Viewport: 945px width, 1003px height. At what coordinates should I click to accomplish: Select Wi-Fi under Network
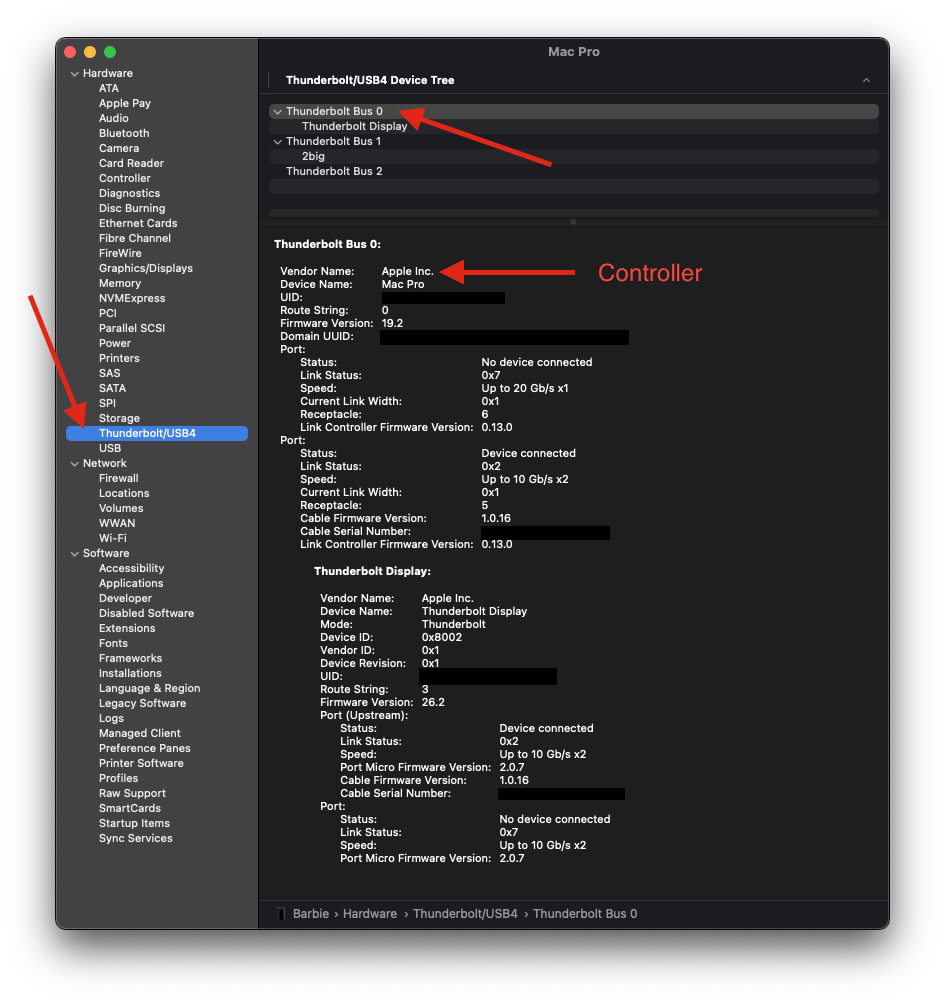tap(113, 539)
